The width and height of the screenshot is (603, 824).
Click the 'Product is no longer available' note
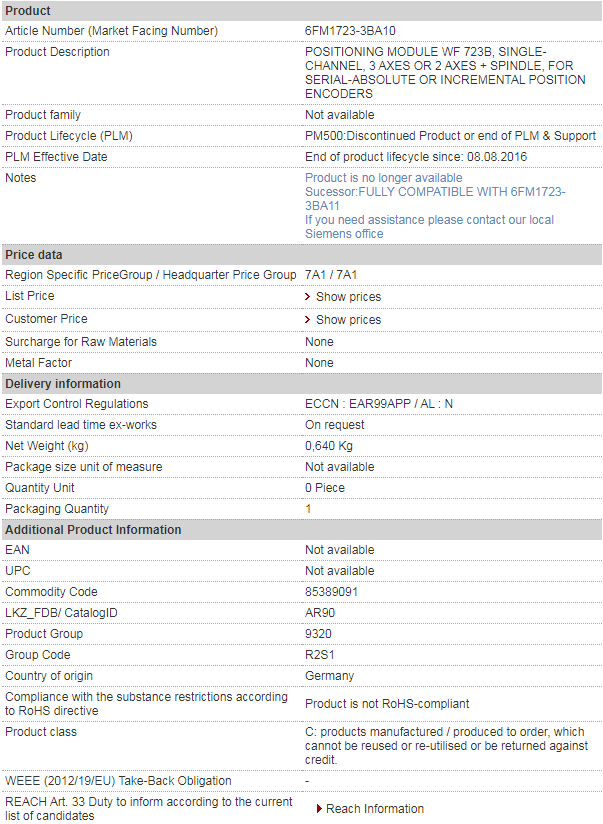click(384, 178)
